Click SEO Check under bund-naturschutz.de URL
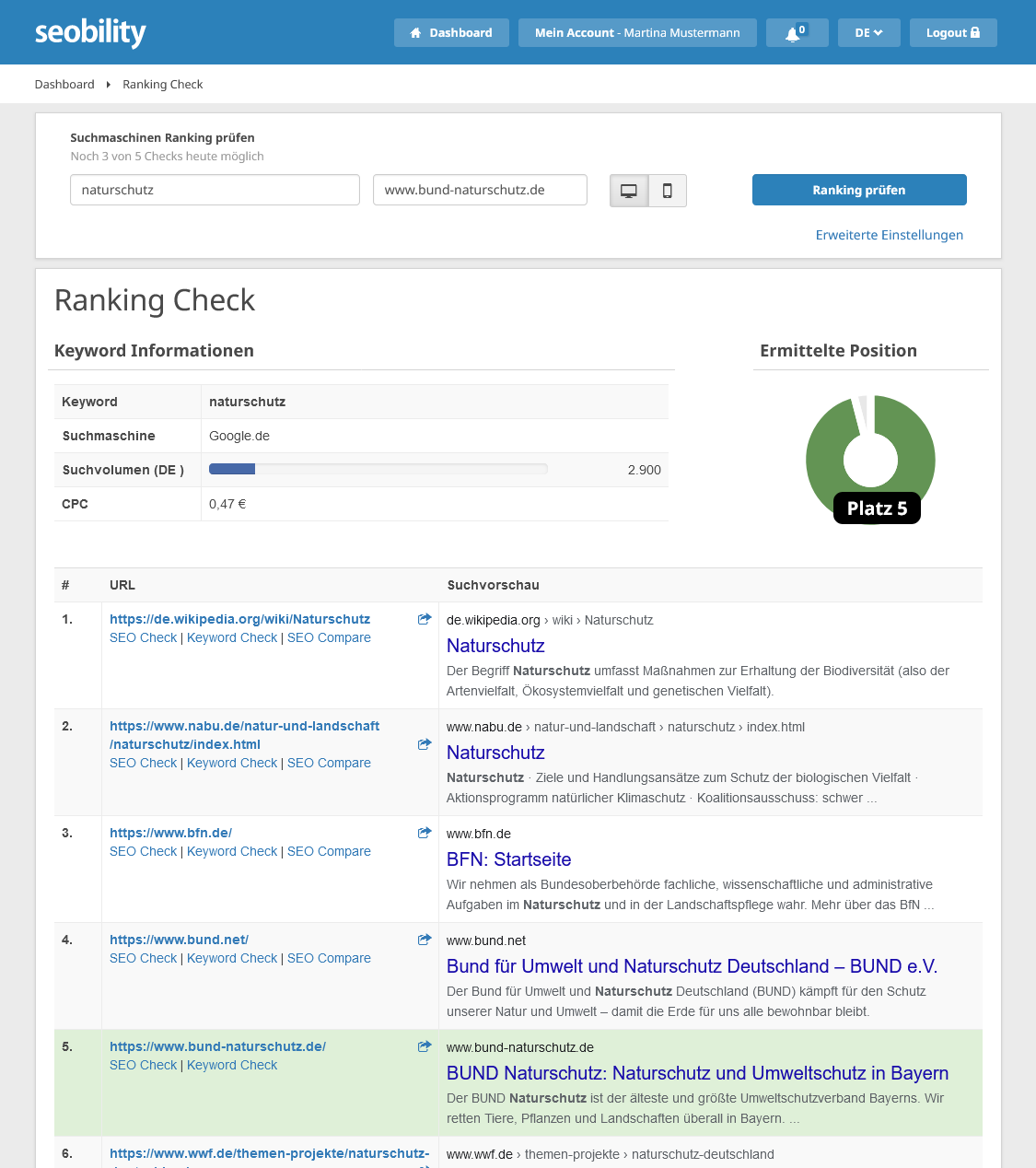The width and height of the screenshot is (1036, 1168). (x=143, y=1065)
